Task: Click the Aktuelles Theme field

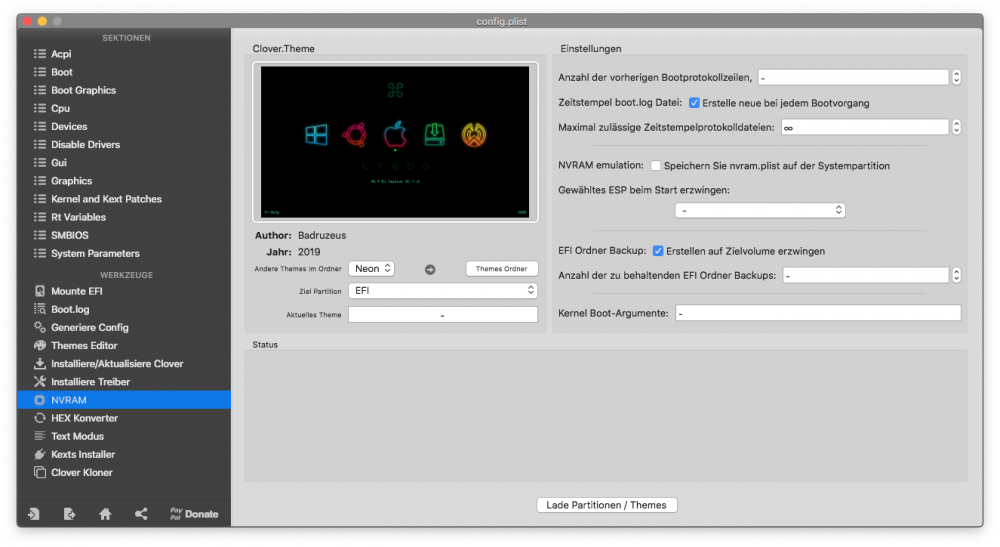Action: click(x=443, y=315)
